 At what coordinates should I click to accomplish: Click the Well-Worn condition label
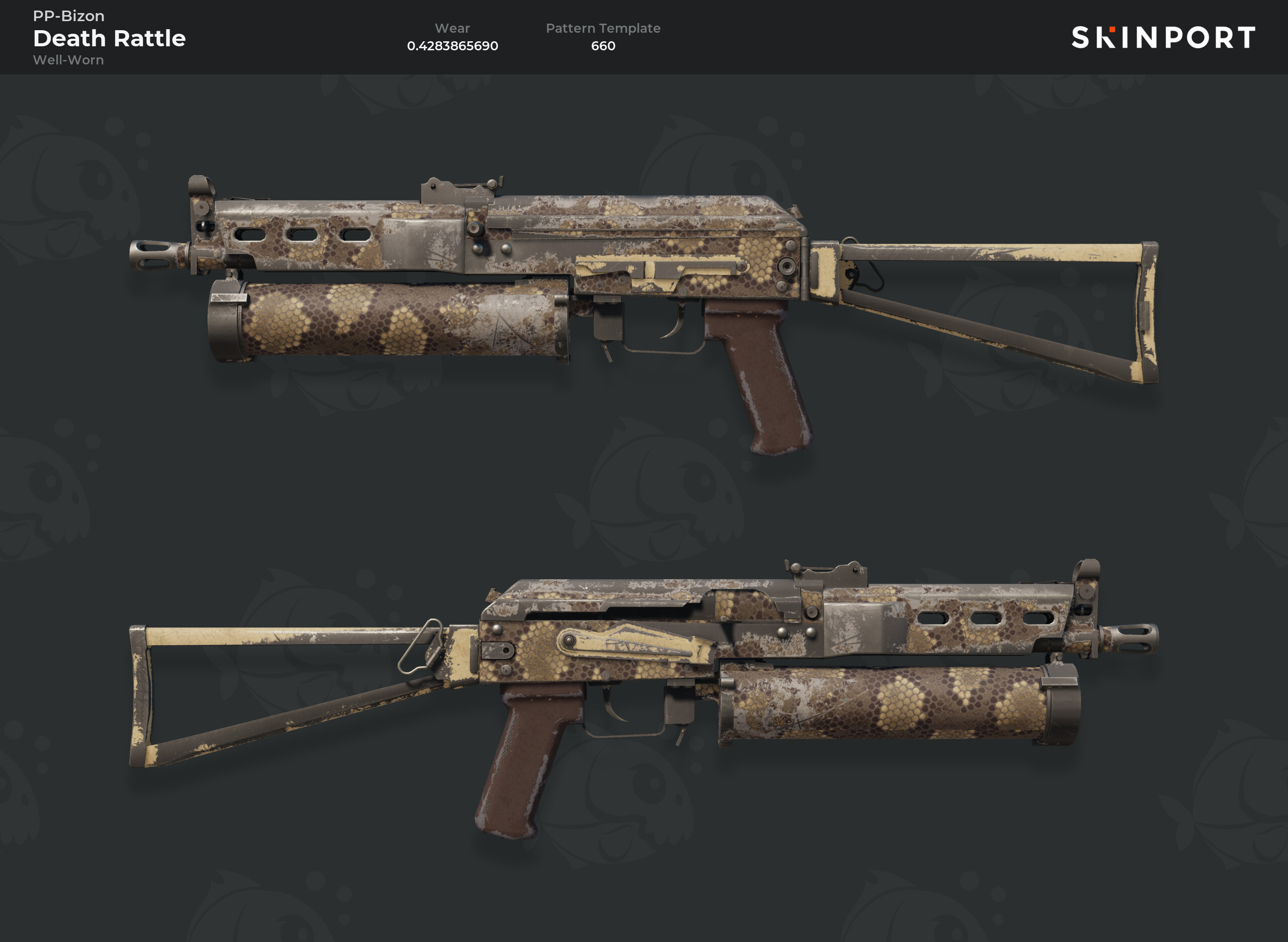pyautogui.click(x=68, y=60)
